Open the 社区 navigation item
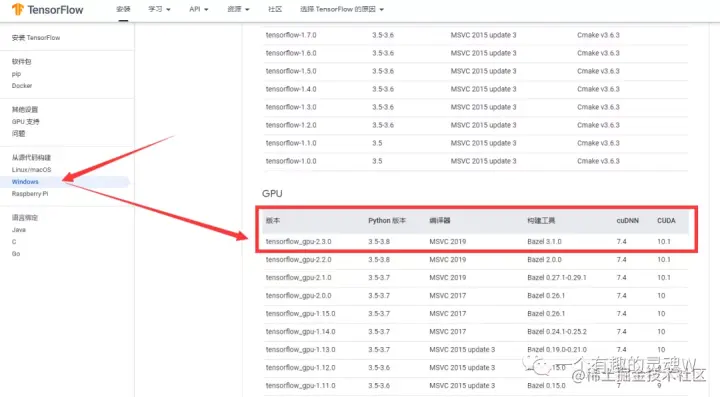This screenshot has height=397, width=720. coord(275,9)
